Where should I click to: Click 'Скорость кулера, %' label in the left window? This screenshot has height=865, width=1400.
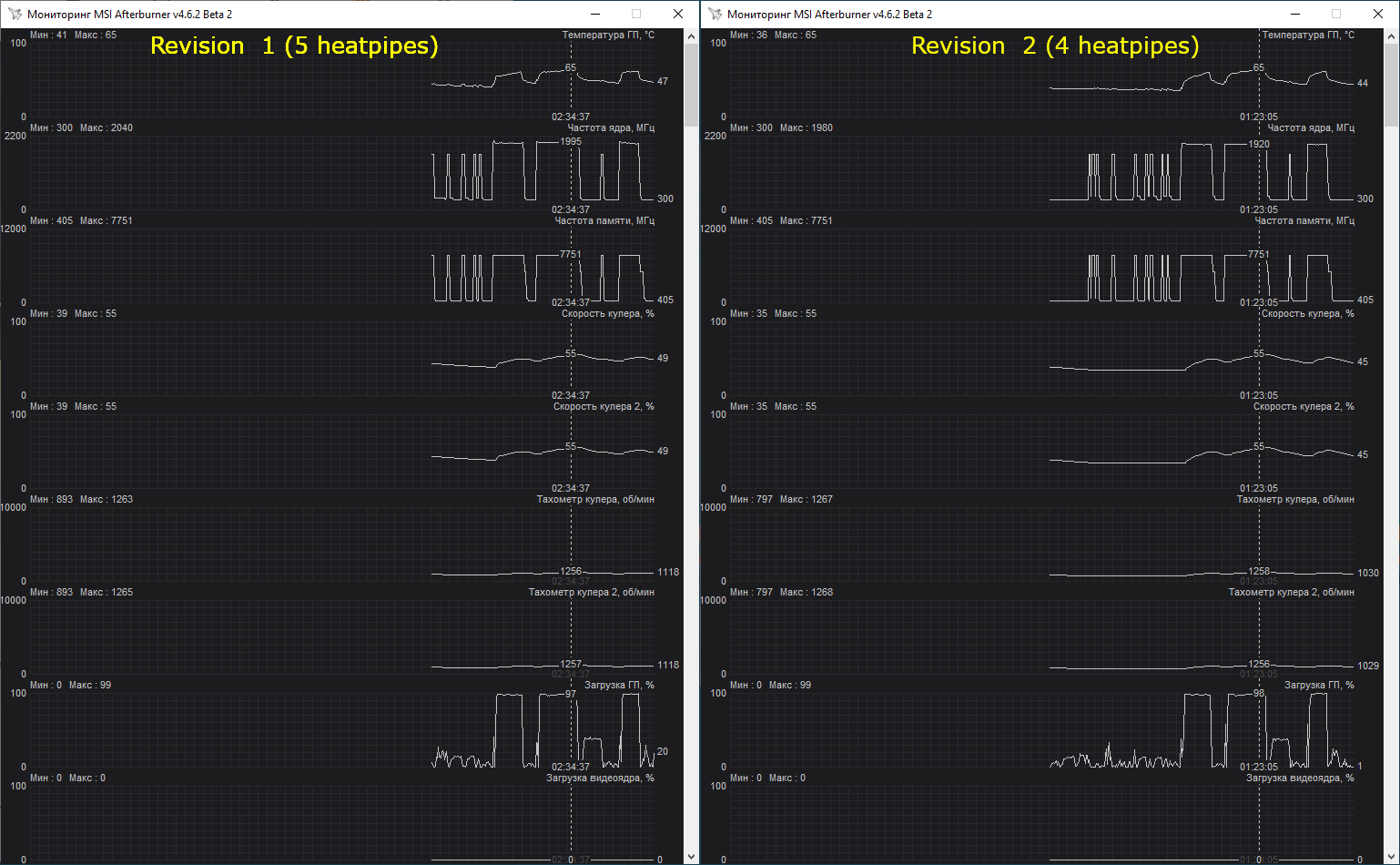608,313
